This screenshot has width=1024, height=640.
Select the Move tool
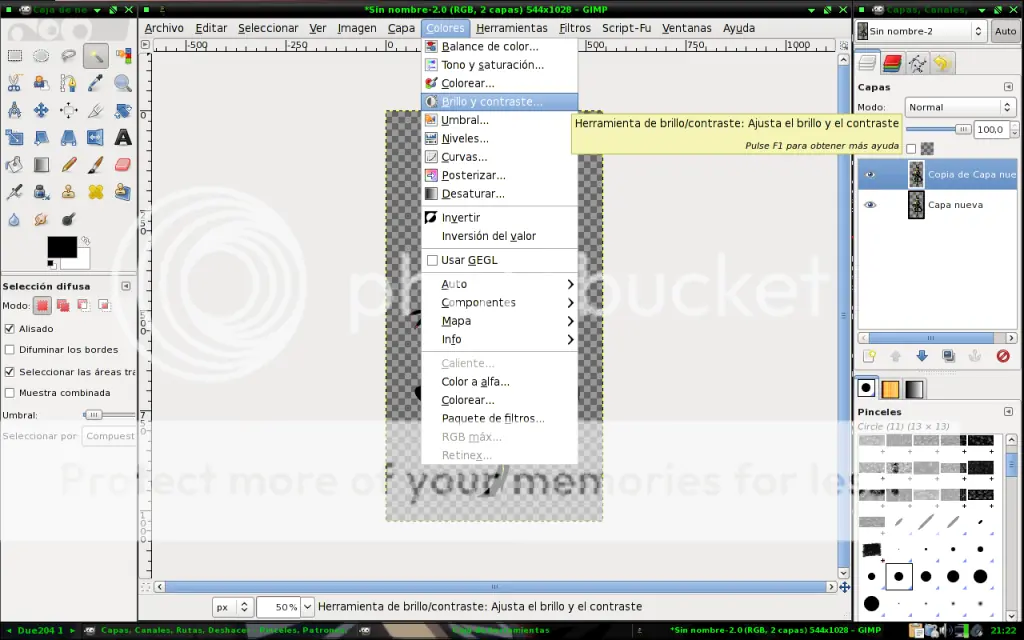(x=41, y=110)
